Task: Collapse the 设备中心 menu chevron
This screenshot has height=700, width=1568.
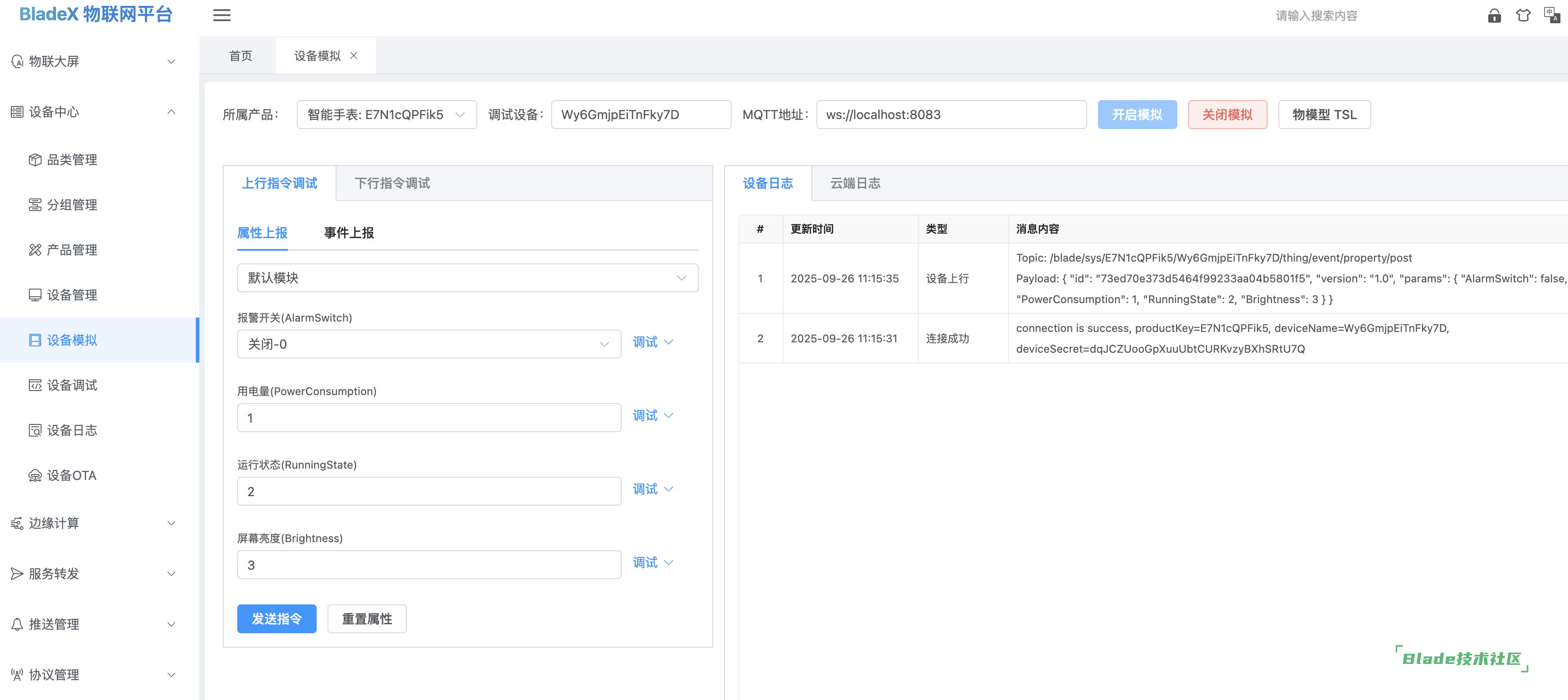Action: (x=172, y=112)
